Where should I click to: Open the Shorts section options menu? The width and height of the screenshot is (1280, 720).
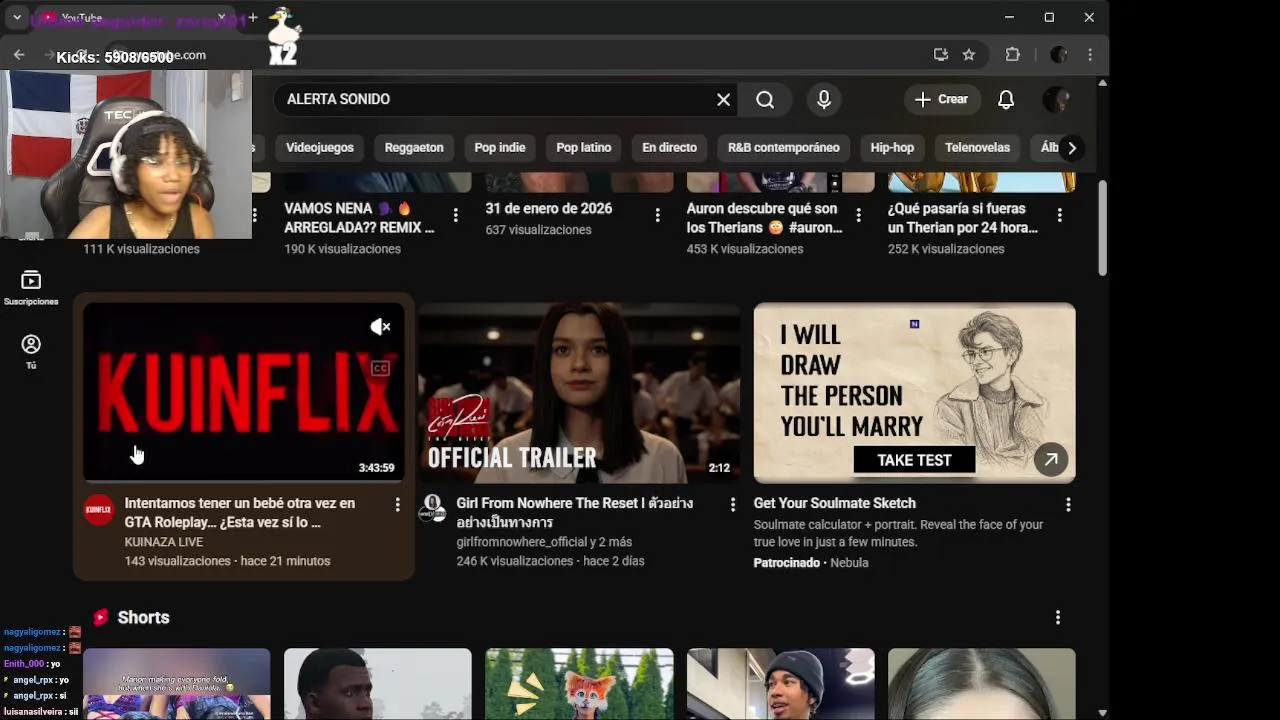(x=1057, y=618)
